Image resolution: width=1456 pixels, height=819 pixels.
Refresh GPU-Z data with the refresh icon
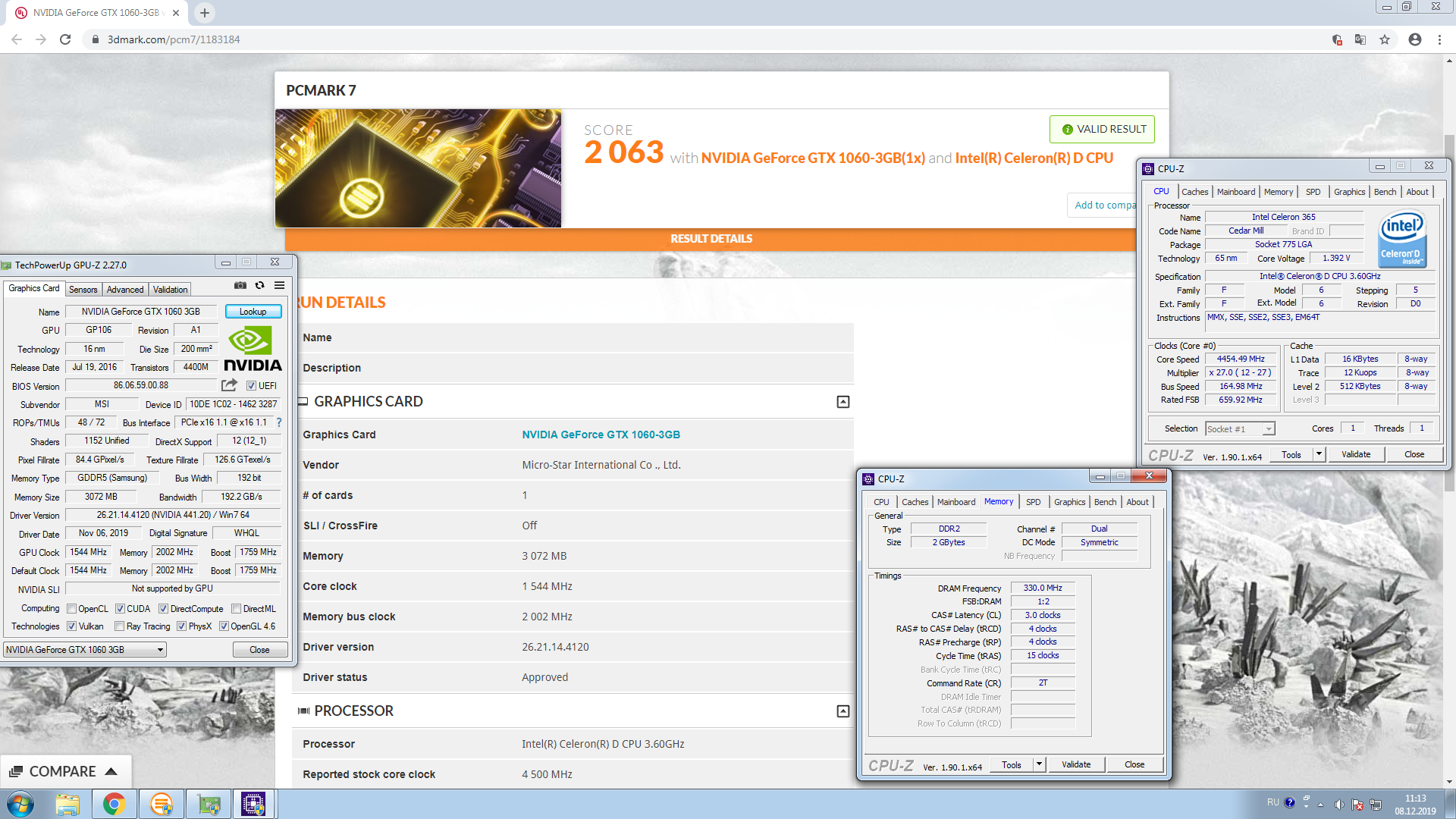(260, 286)
